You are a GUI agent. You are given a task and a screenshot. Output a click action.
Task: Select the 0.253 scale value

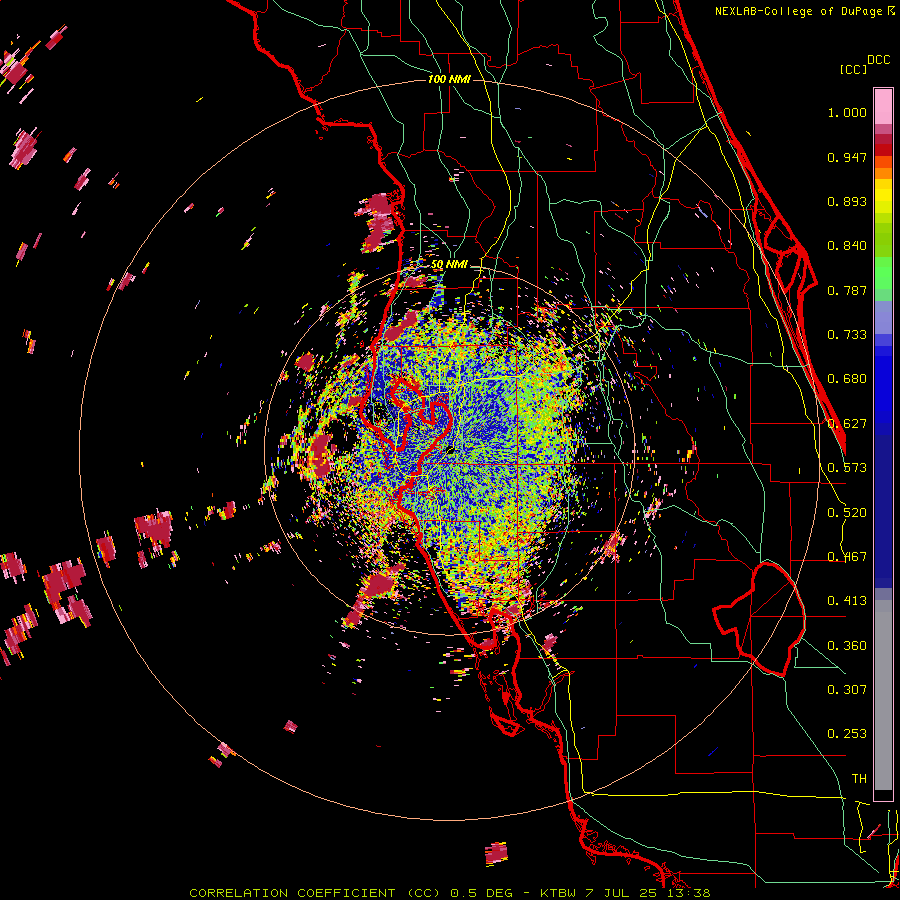[x=847, y=734]
